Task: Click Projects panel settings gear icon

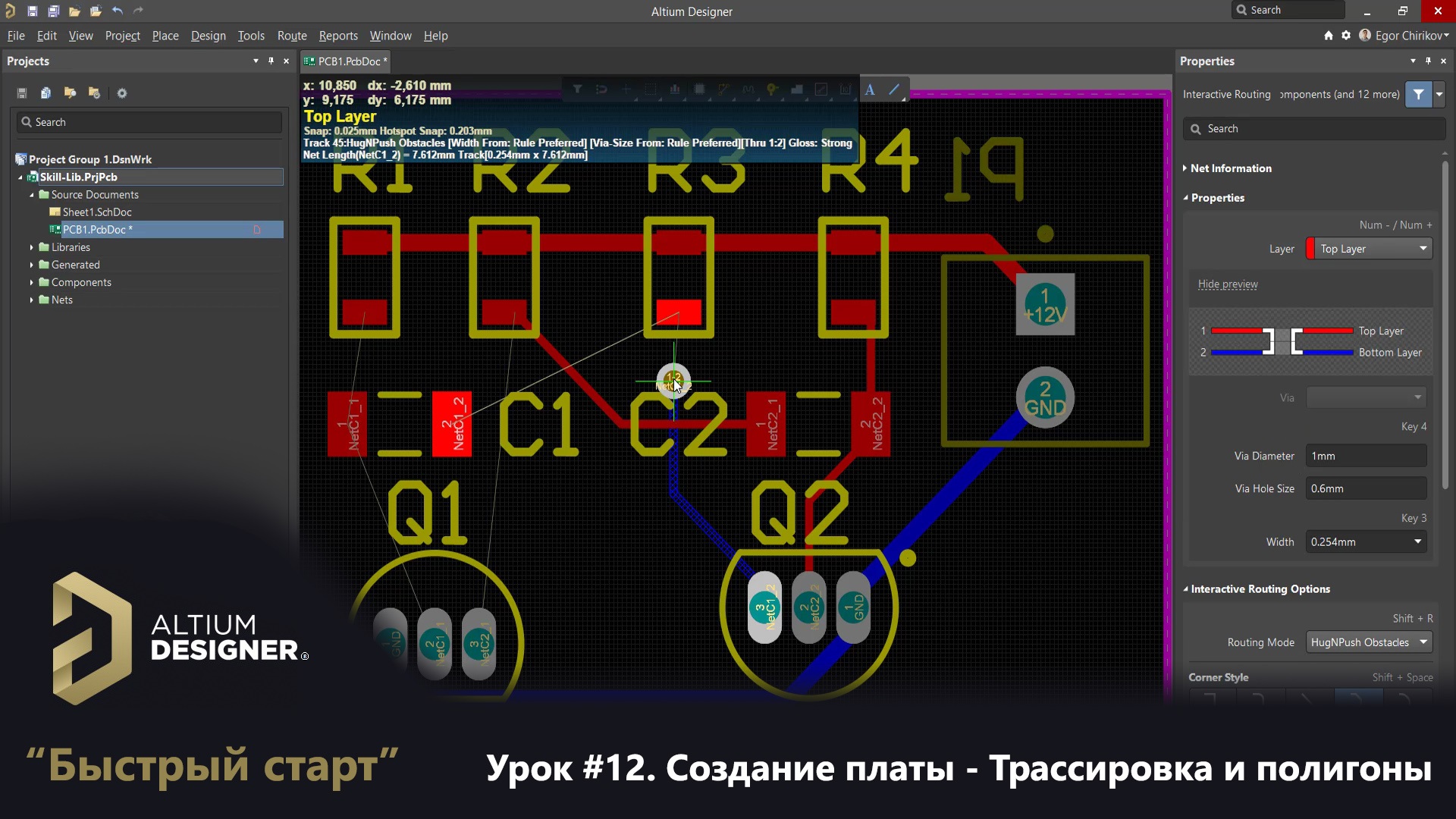Action: 122,93
